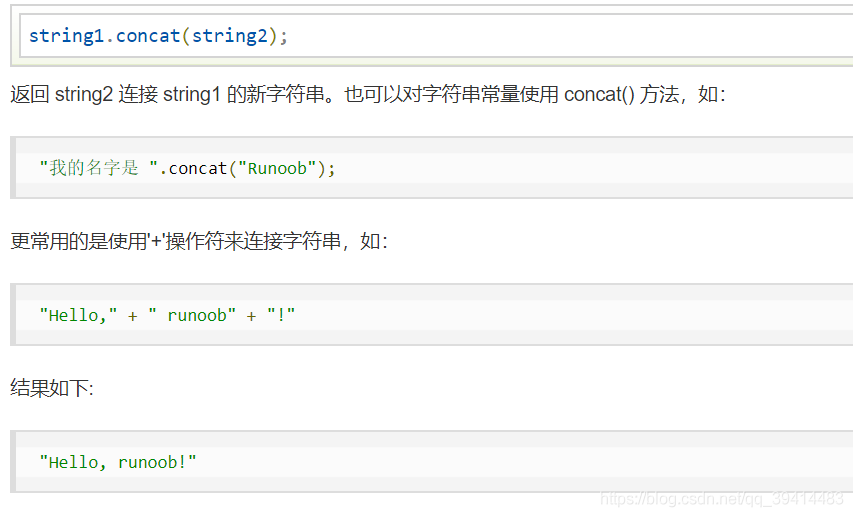Click .concat method call in second code block
This screenshot has width=853, height=517.
click(193, 168)
